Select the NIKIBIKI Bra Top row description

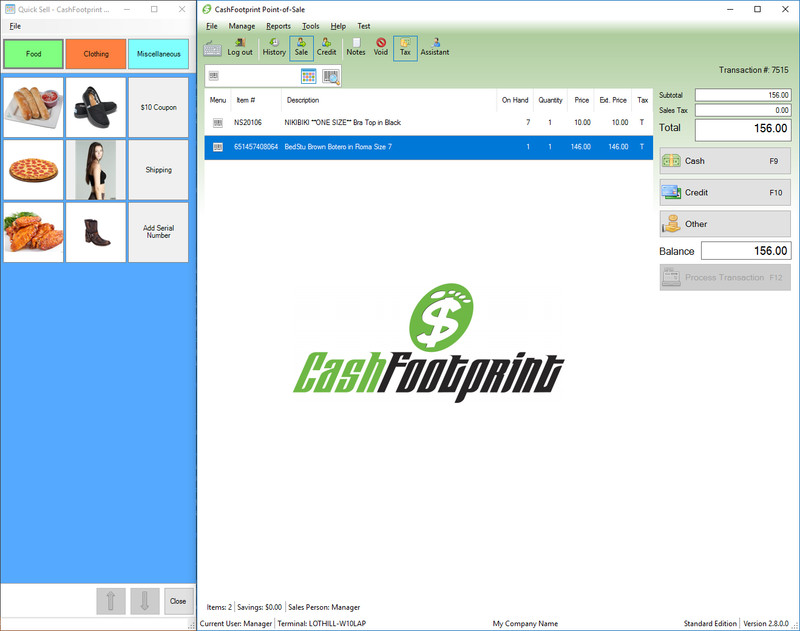342,122
